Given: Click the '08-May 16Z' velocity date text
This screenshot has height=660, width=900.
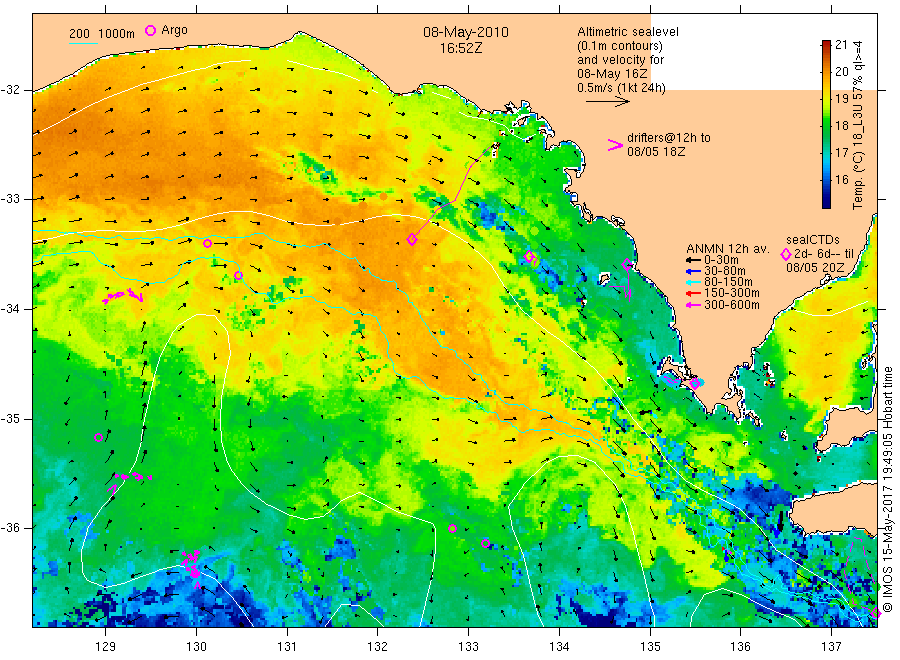Looking at the screenshot, I should 612,74.
